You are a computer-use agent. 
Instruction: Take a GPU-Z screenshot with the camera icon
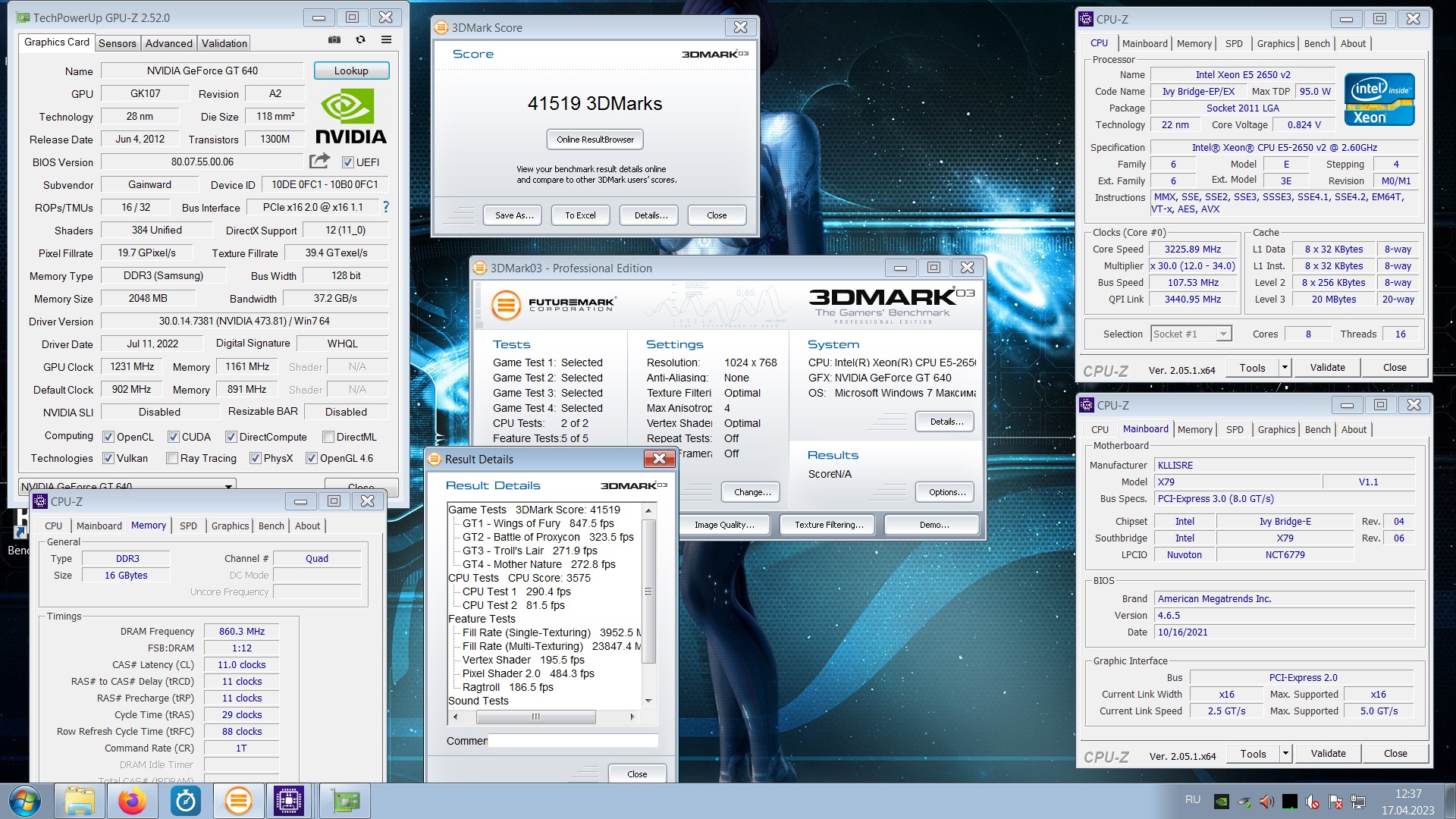(334, 40)
